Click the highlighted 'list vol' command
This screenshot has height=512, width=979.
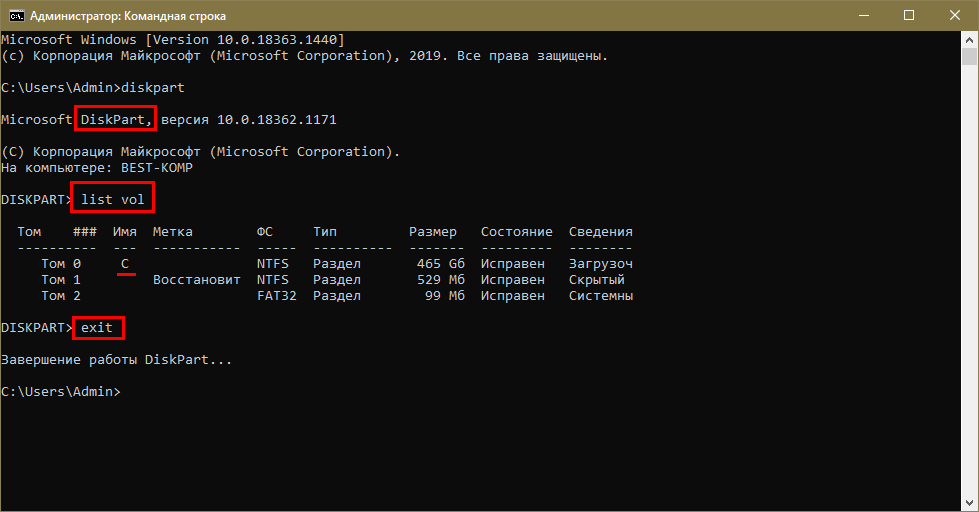pyautogui.click(x=113, y=200)
